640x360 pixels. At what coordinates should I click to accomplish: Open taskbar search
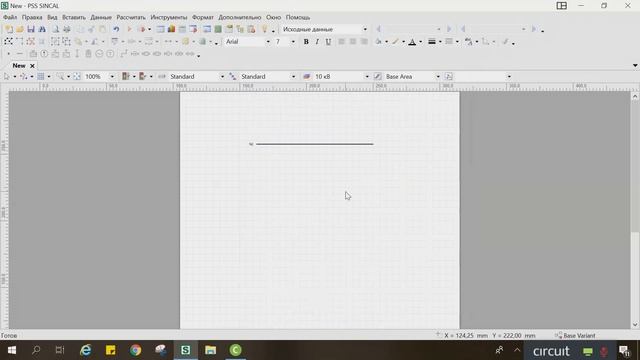[x=36, y=350]
